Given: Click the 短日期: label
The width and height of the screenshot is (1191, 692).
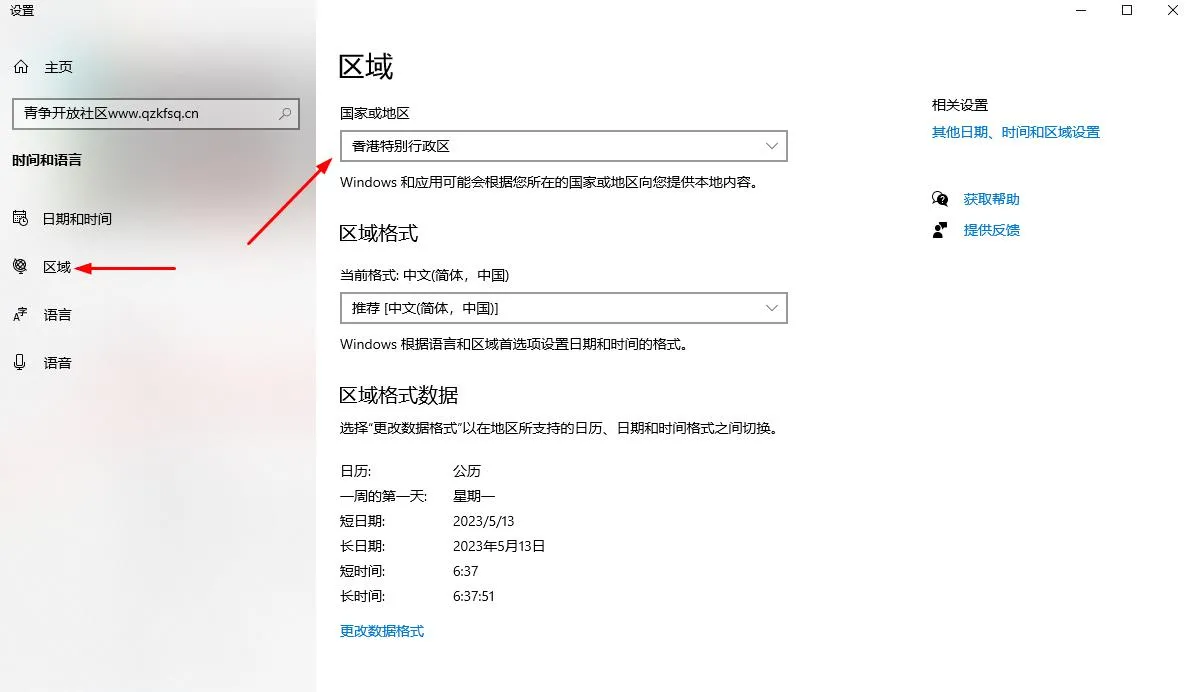Looking at the screenshot, I should click(x=362, y=521).
